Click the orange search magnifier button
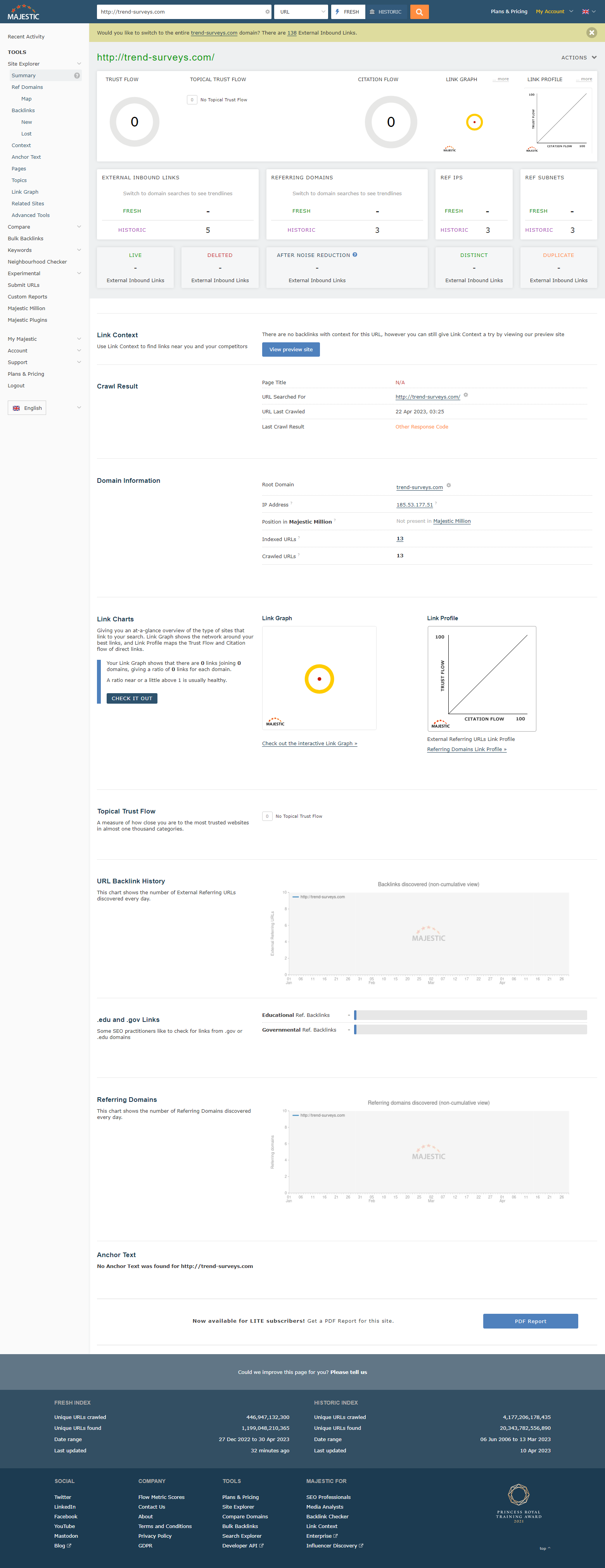The image size is (605, 1568). [x=419, y=12]
